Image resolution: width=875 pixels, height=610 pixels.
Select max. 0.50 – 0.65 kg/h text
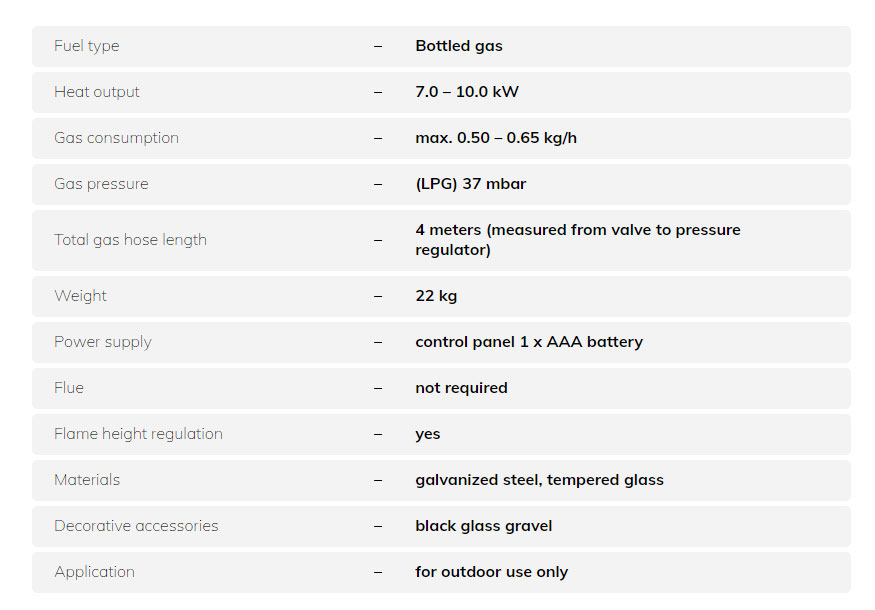click(496, 138)
